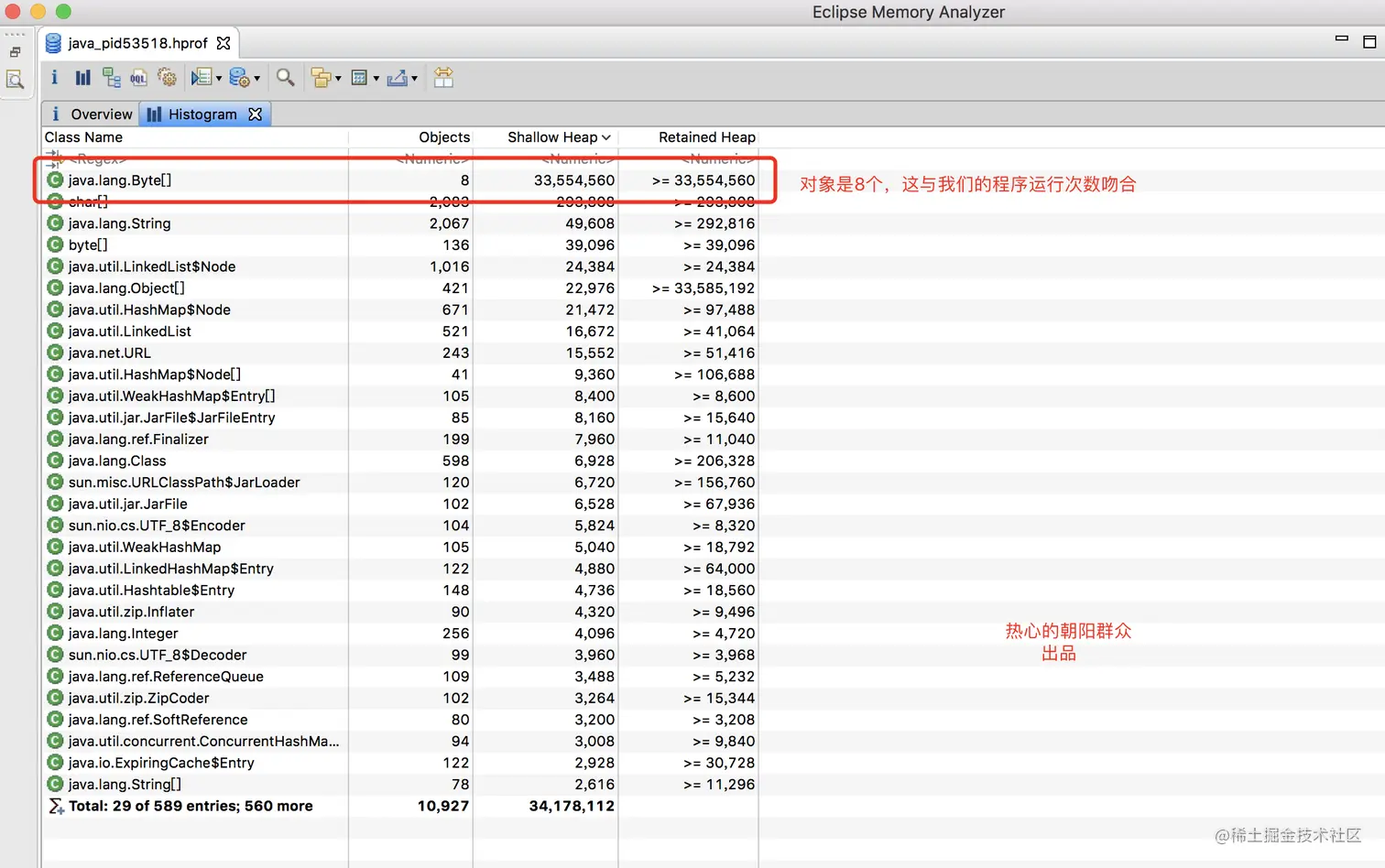Click the Export icon in toolbar
Image resolution: width=1385 pixels, height=868 pixels.
pyautogui.click(x=398, y=78)
